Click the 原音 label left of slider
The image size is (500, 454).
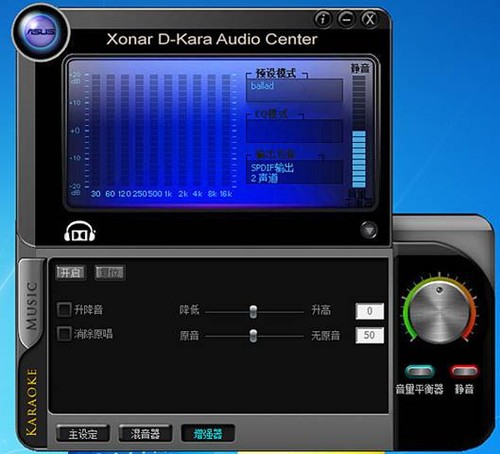pyautogui.click(x=189, y=335)
